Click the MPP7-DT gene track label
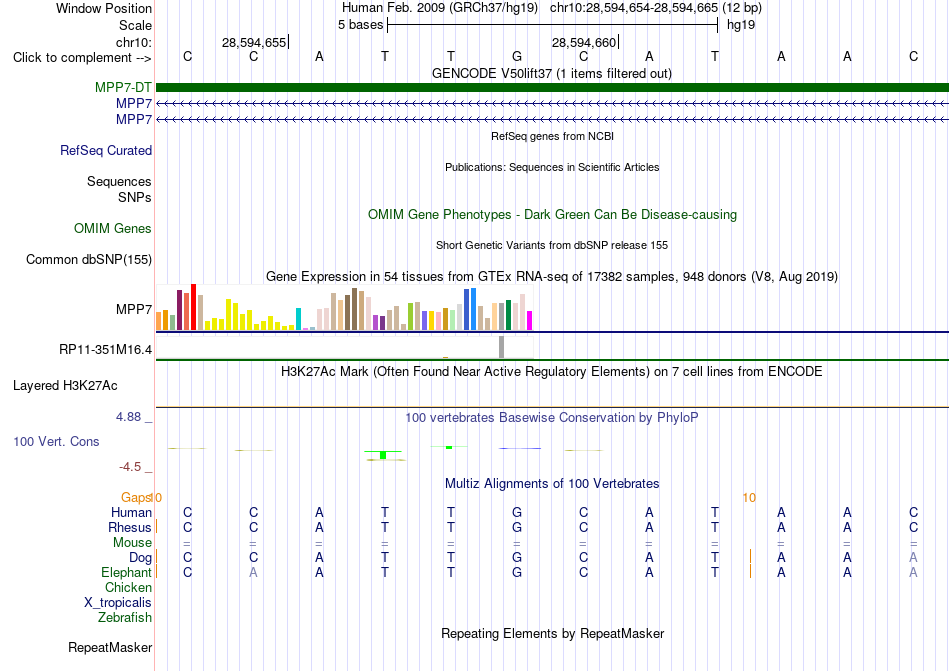Viewport: 950px width, 671px height. click(123, 87)
